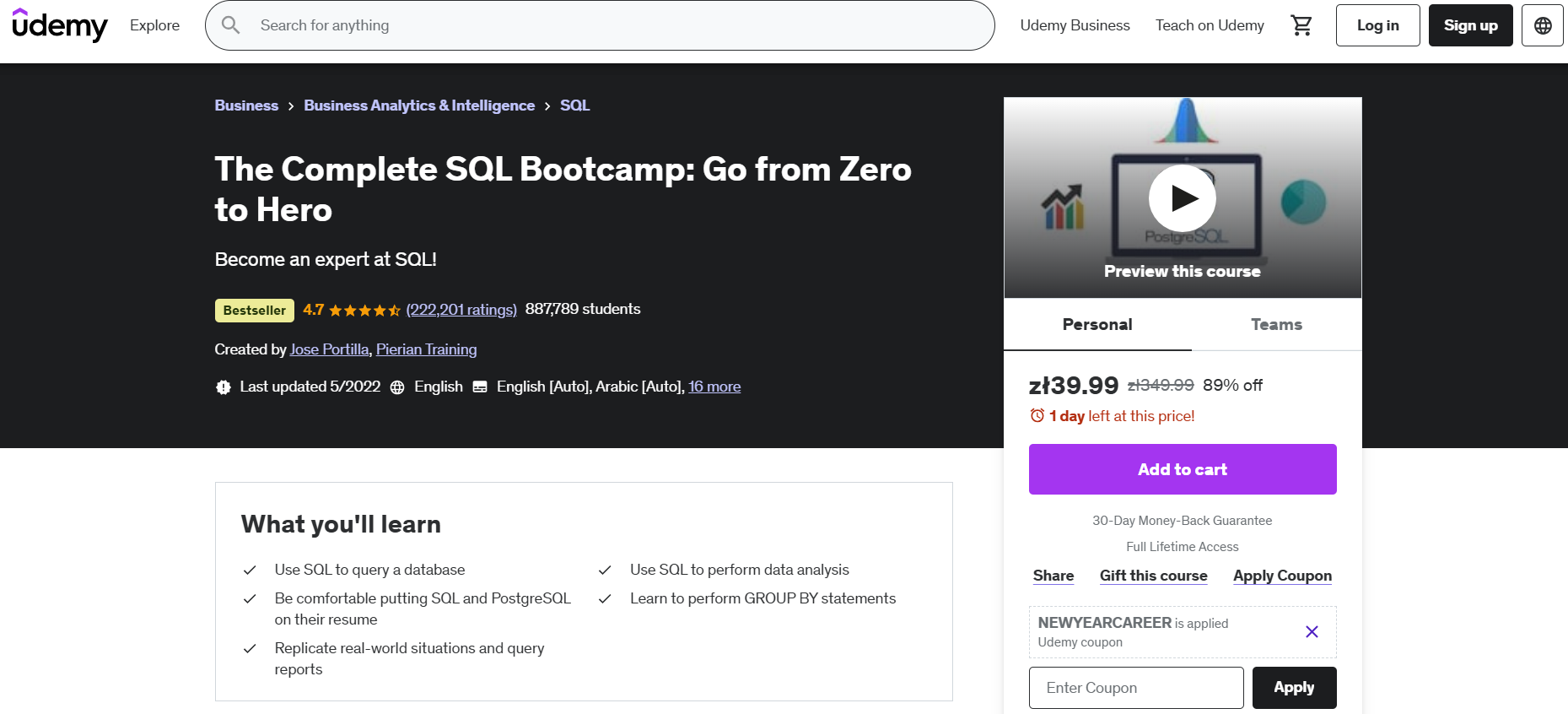Click '30-Day Money-Back Guarantee' text
Viewport: 1568px width, 714px height.
pos(1183,521)
